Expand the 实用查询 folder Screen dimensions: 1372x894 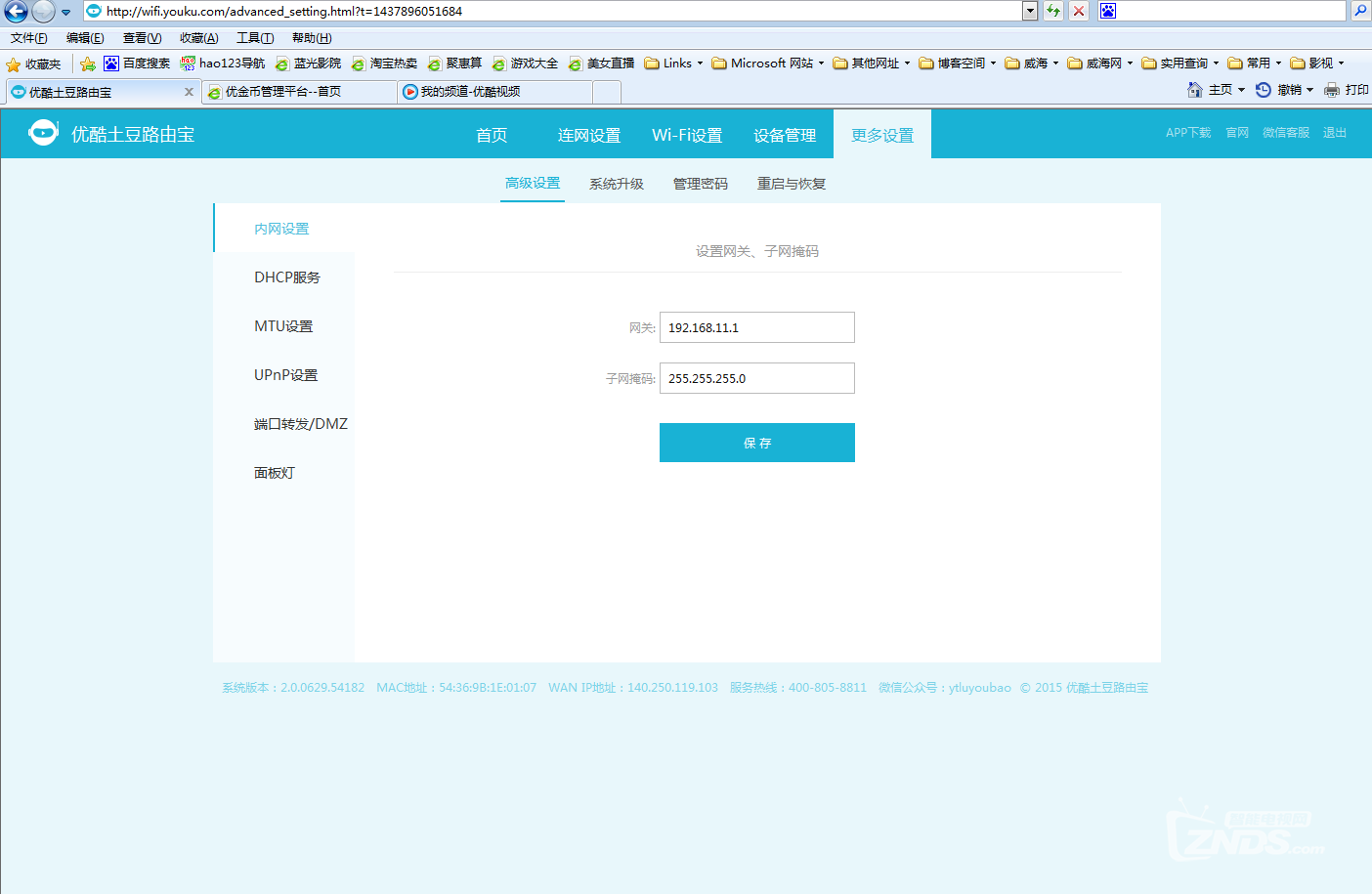[x=1180, y=64]
